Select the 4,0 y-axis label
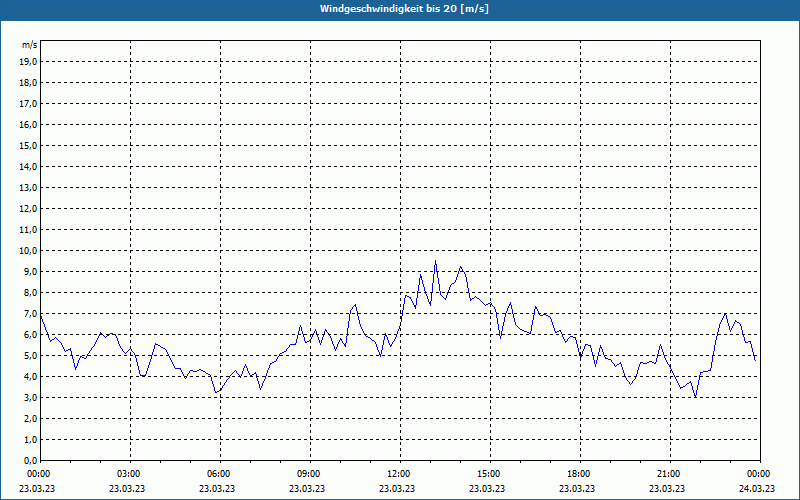This screenshot has width=800, height=500. coord(30,377)
